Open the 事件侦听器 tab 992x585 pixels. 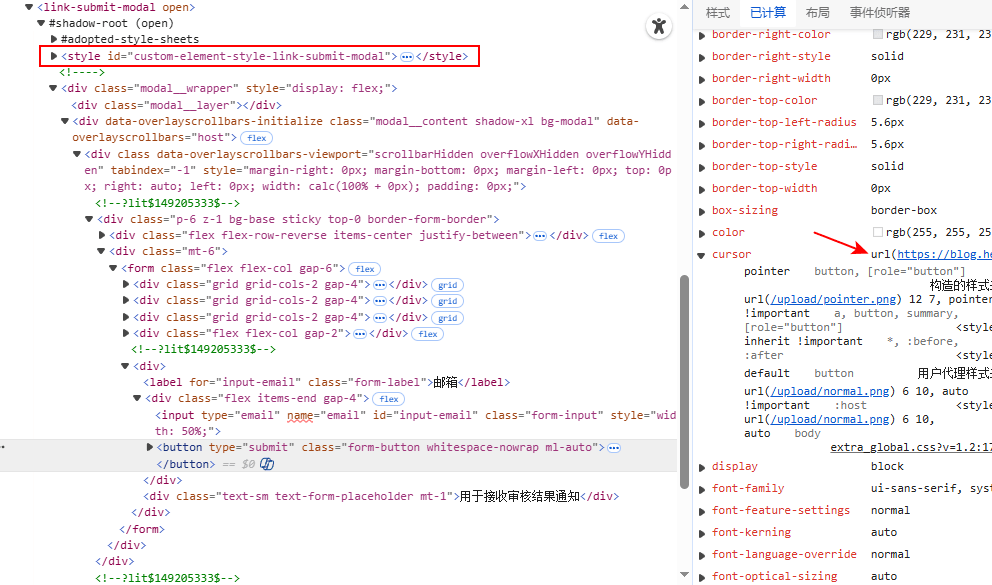[880, 13]
